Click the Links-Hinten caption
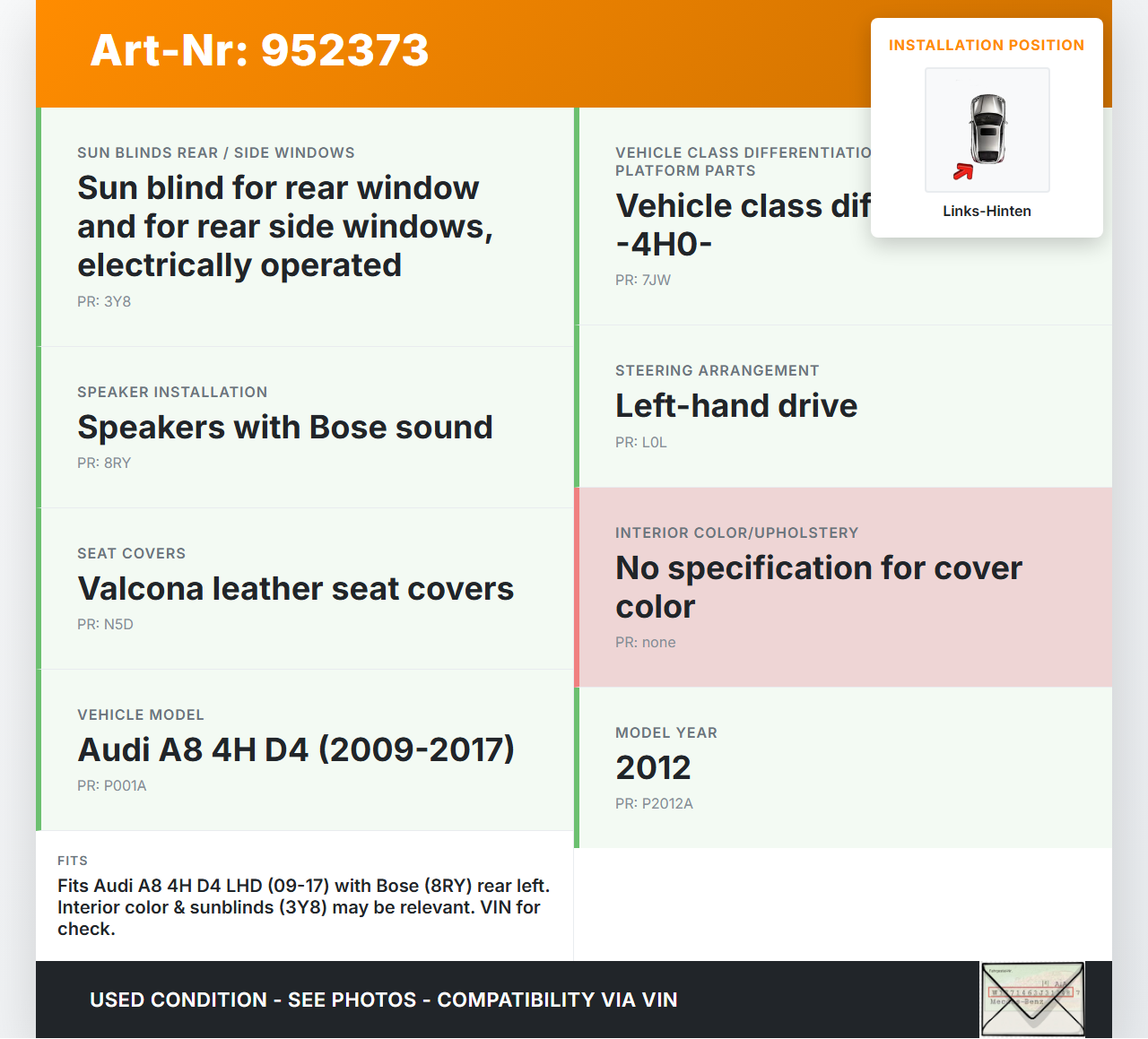 [x=987, y=212]
